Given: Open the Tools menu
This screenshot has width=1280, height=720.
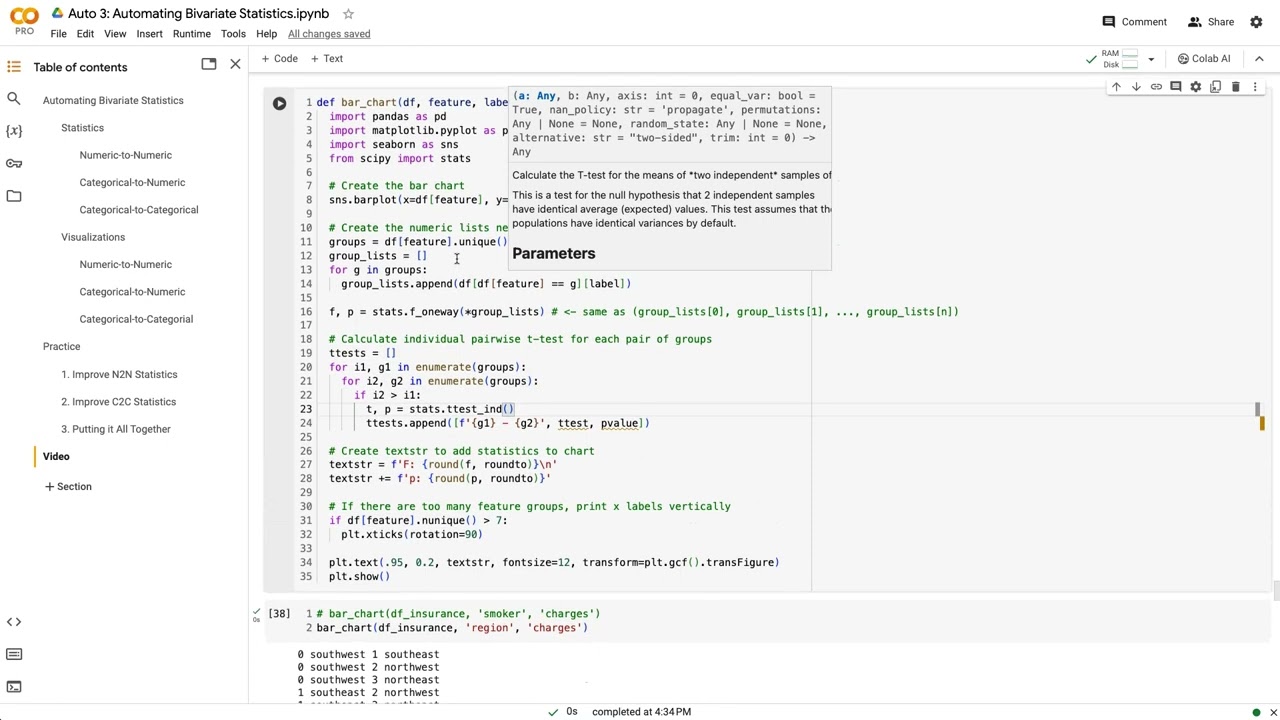Looking at the screenshot, I should pyautogui.click(x=233, y=34).
